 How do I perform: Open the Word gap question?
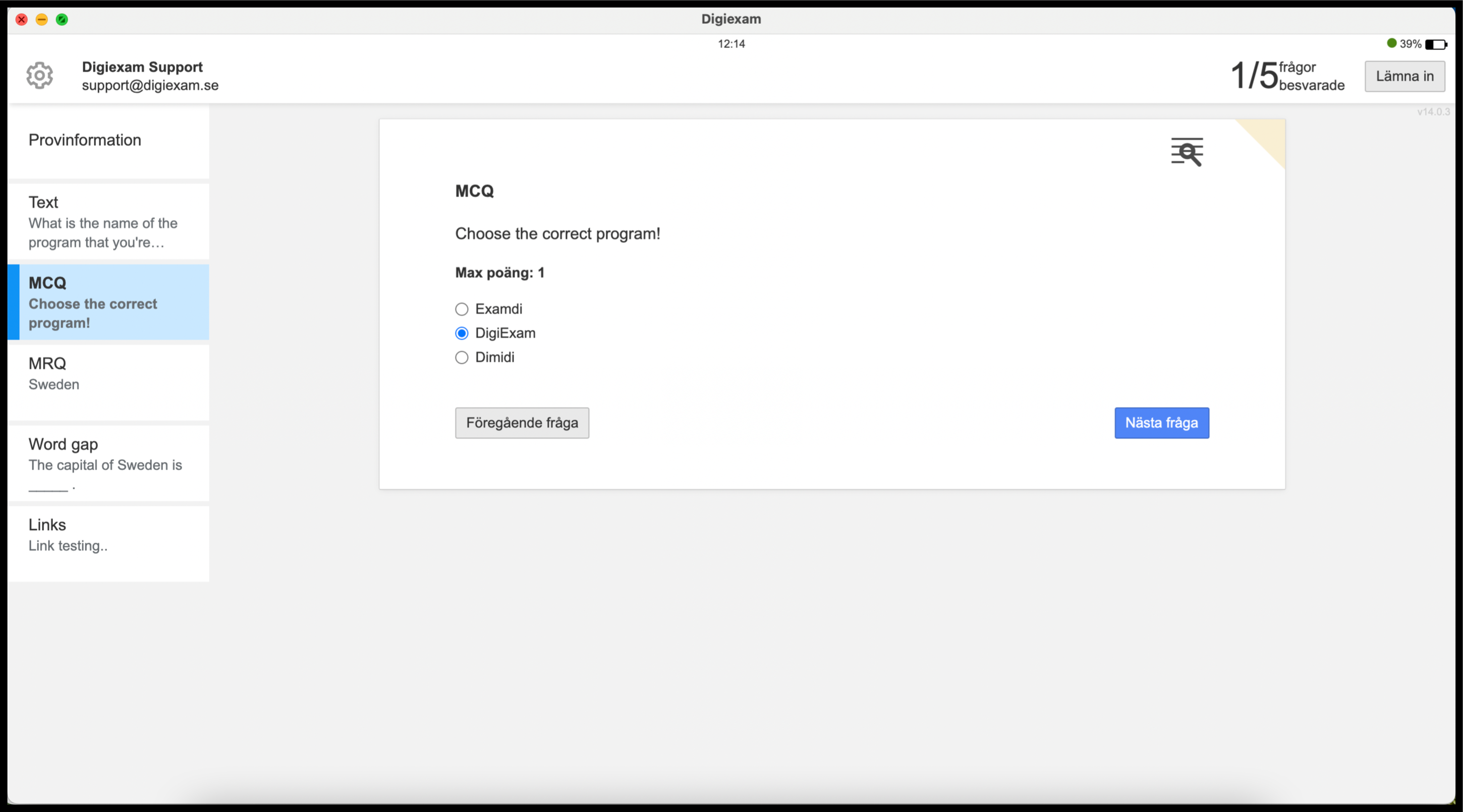click(x=108, y=463)
